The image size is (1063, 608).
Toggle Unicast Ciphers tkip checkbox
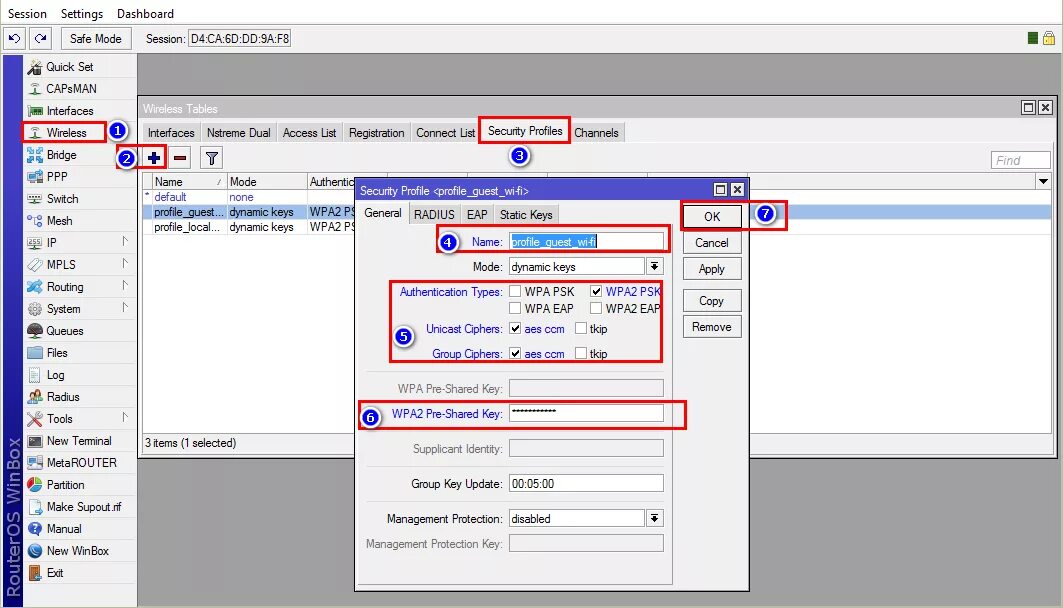point(581,329)
